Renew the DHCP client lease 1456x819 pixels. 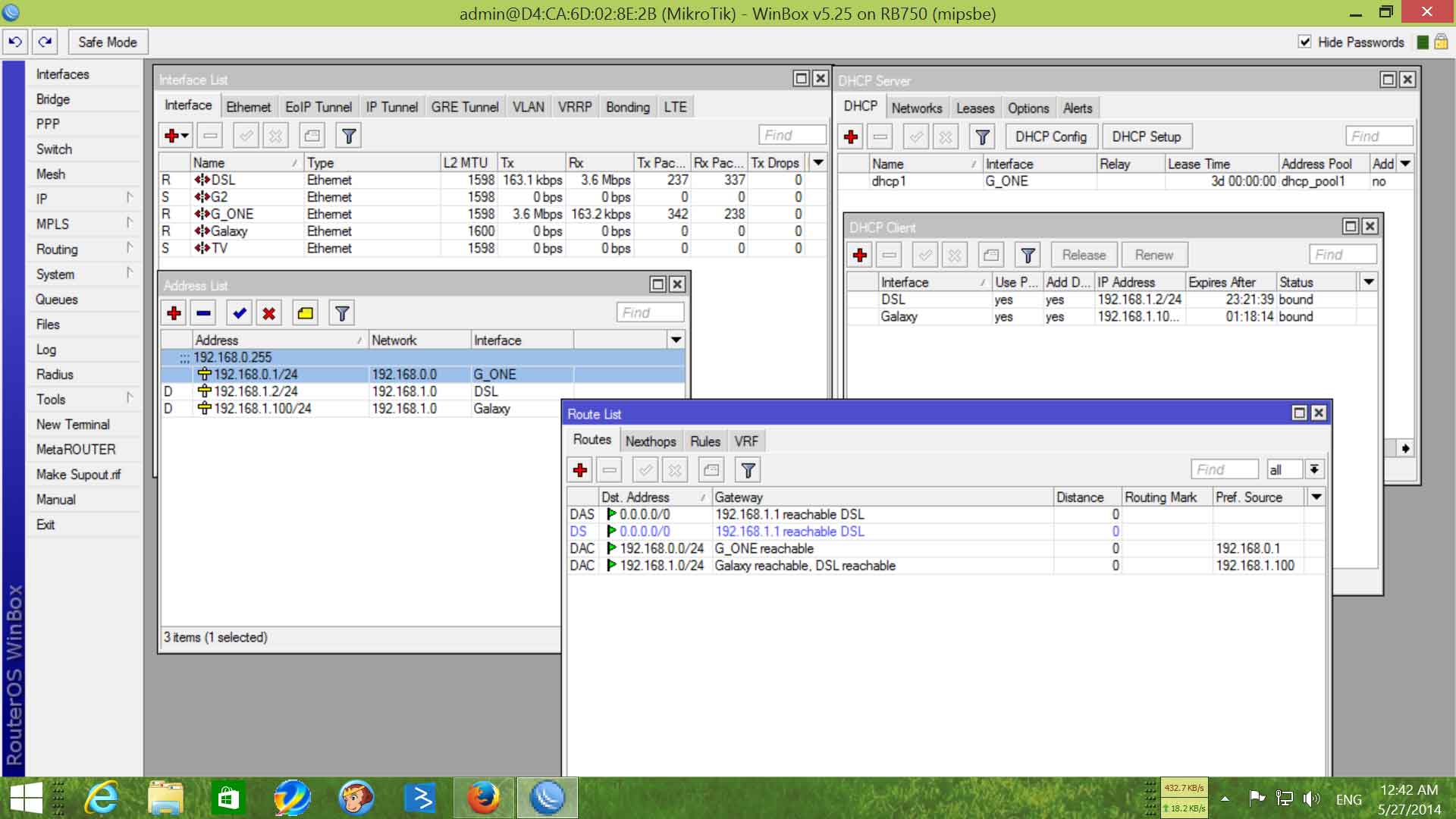[x=1153, y=255]
